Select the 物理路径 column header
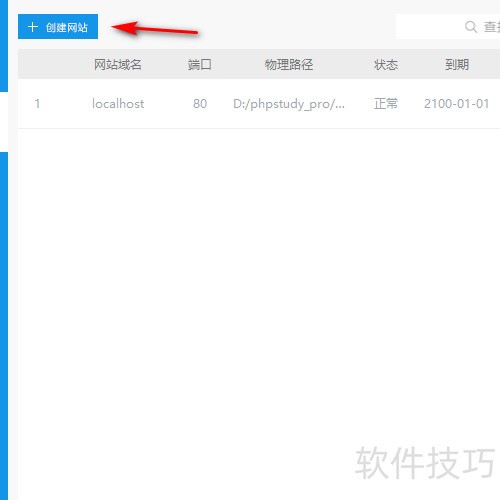This screenshot has width=500, height=500. coord(289,64)
